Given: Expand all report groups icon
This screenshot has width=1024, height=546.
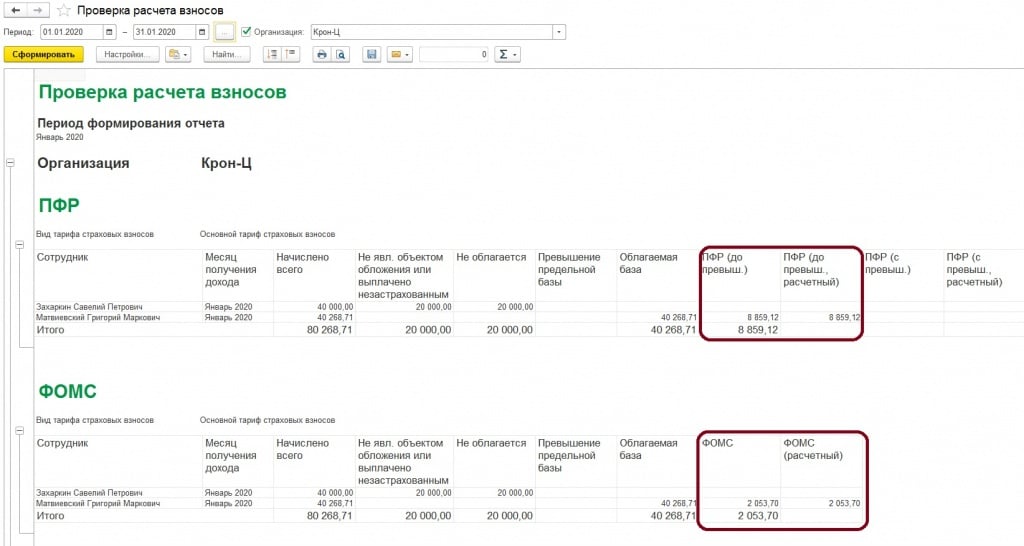Looking at the screenshot, I should pyautogui.click(x=270, y=54).
